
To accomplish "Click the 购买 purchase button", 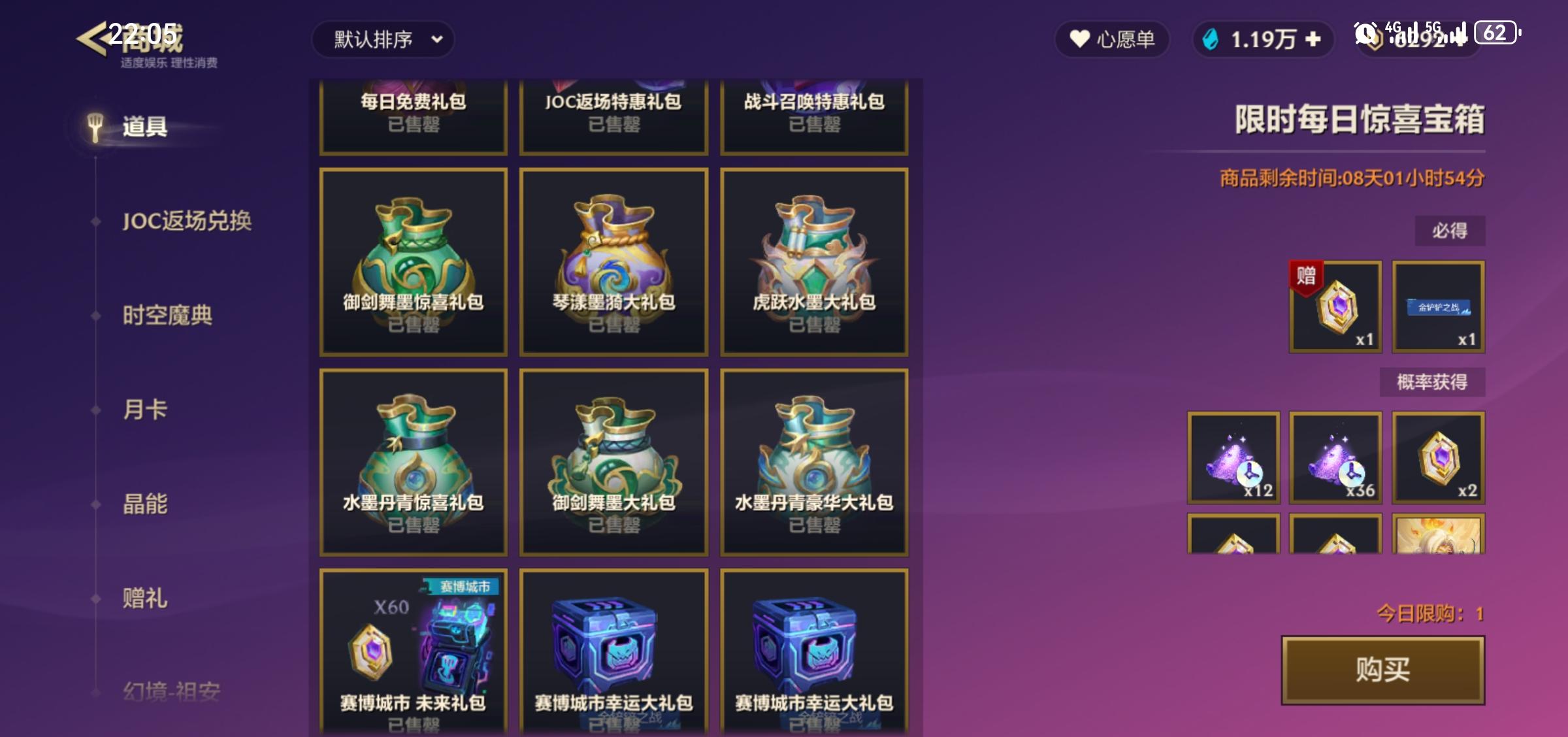I will coord(1382,670).
